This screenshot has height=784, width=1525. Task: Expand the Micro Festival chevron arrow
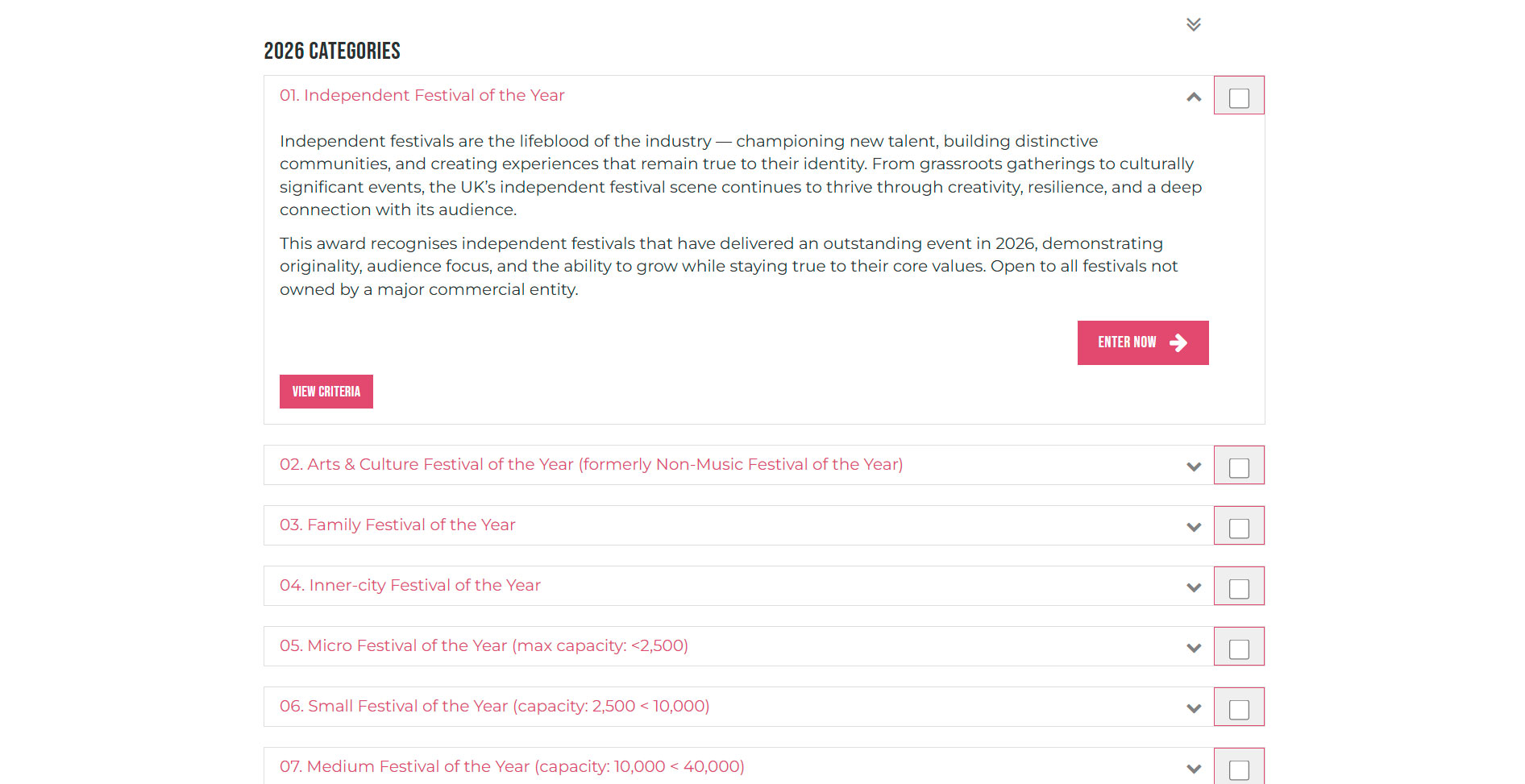click(1194, 648)
